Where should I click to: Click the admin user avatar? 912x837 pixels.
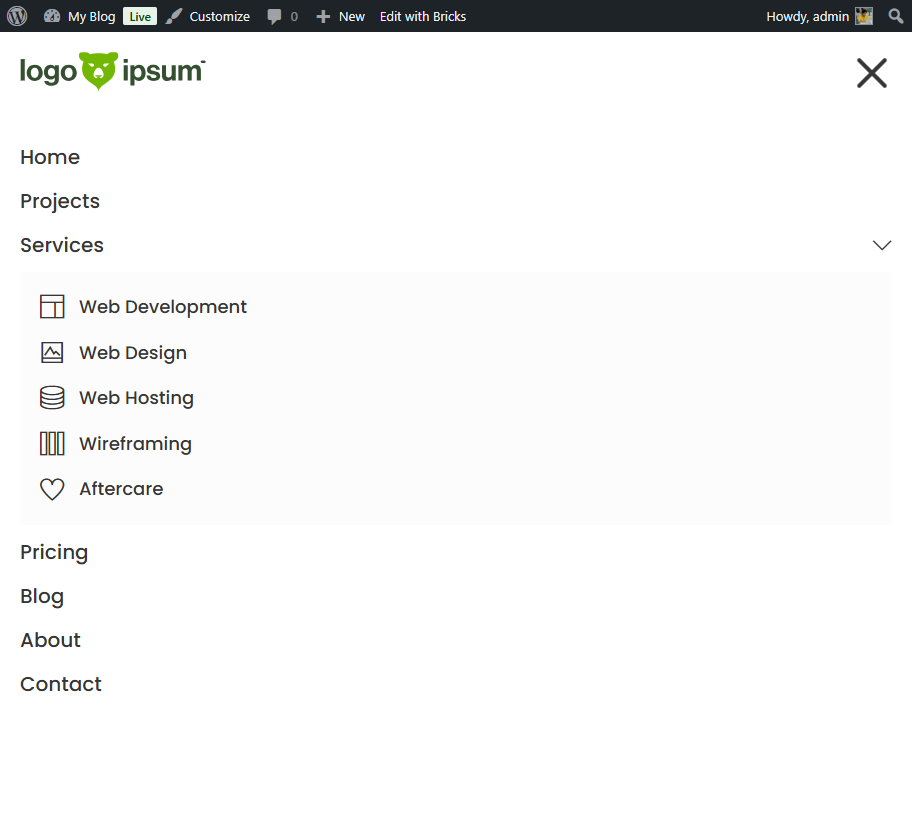[864, 16]
